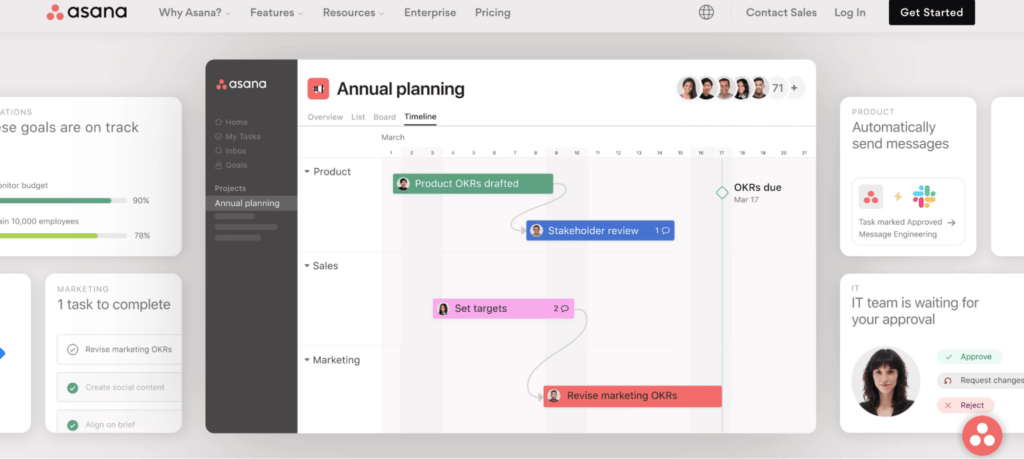Screen dimensions: 1024x459
Task: Click the plus icon beside 71 members
Action: (x=794, y=88)
